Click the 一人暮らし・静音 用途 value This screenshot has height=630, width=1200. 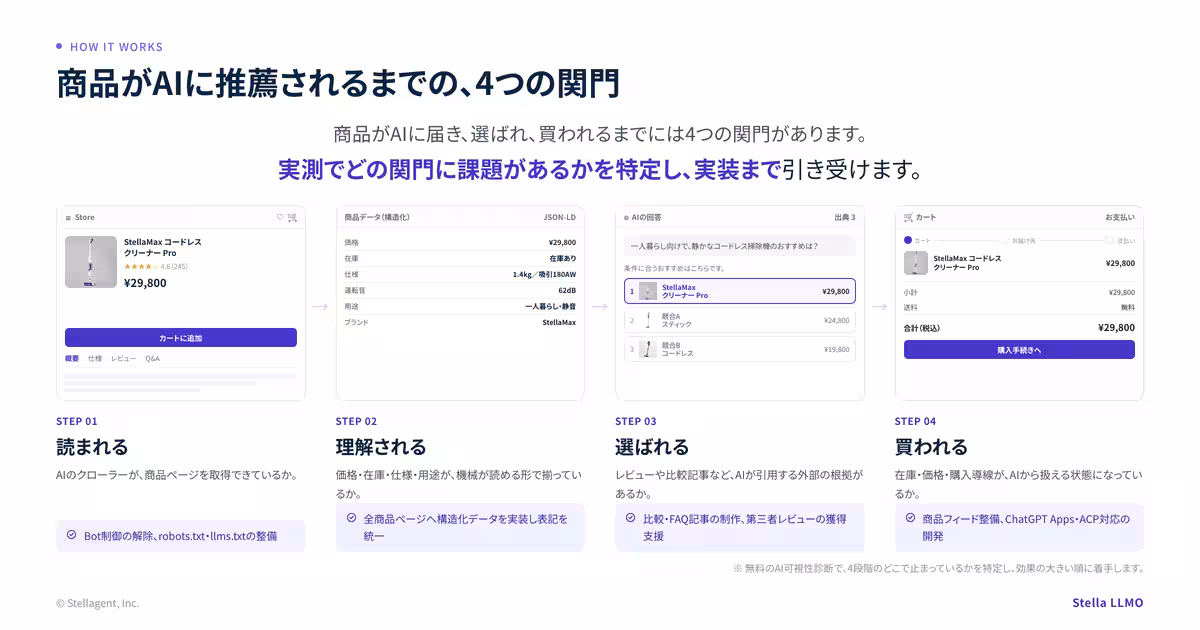(x=551, y=306)
